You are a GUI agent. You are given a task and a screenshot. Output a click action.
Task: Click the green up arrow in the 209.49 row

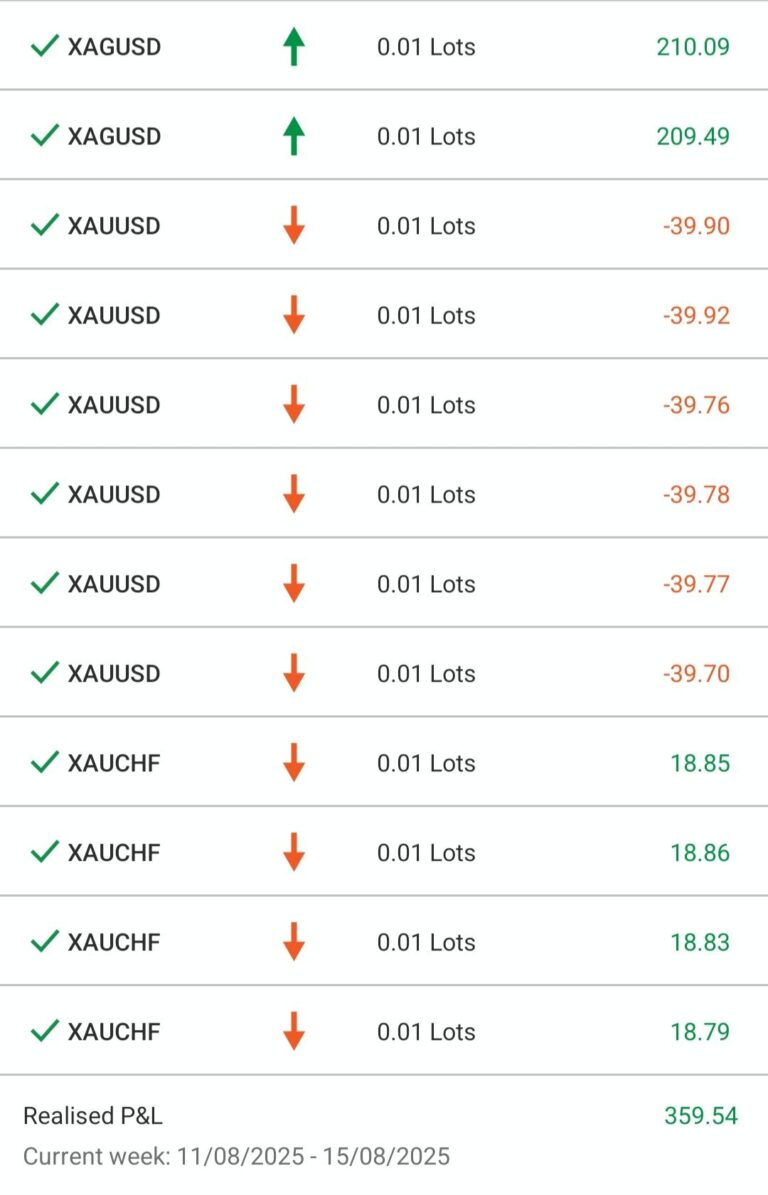click(293, 136)
